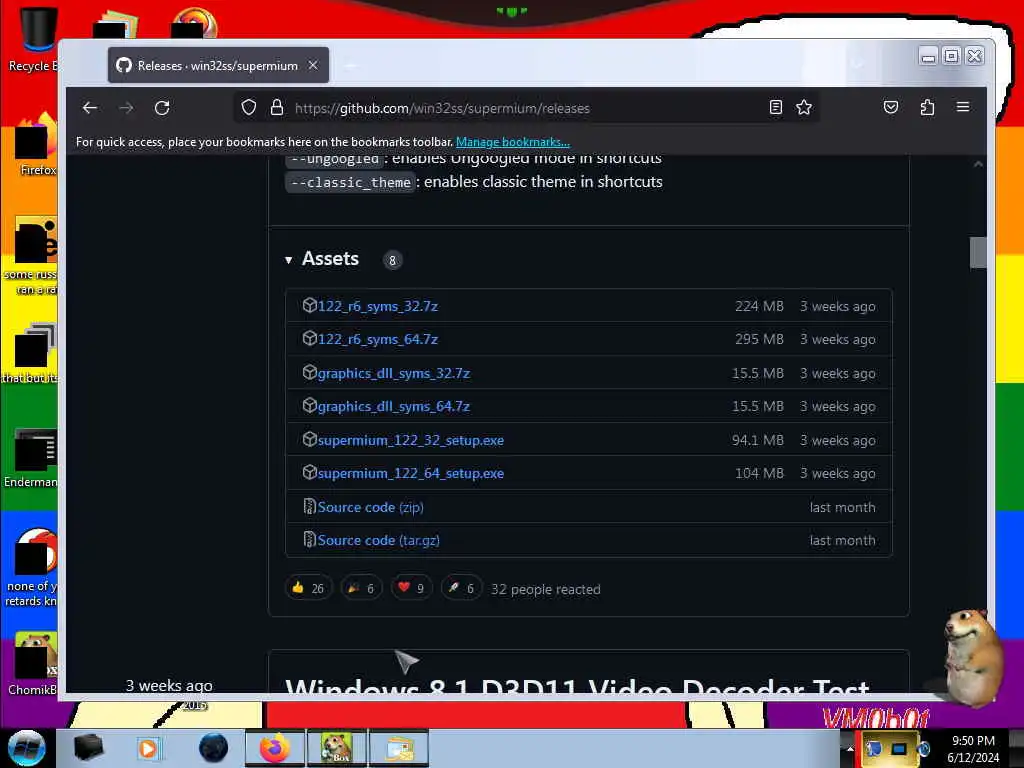1024x768 pixels.
Task: Reload the GitHub releases page
Action: tap(162, 108)
